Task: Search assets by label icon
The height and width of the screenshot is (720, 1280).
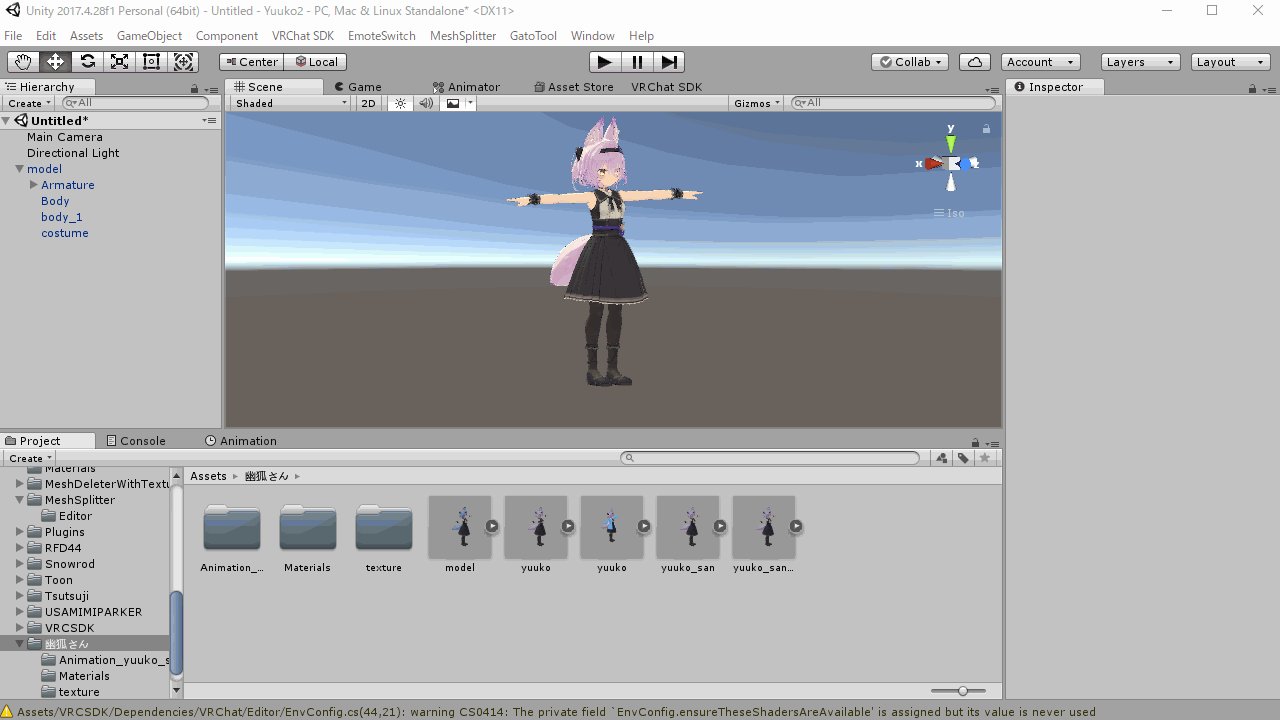Action: [963, 458]
